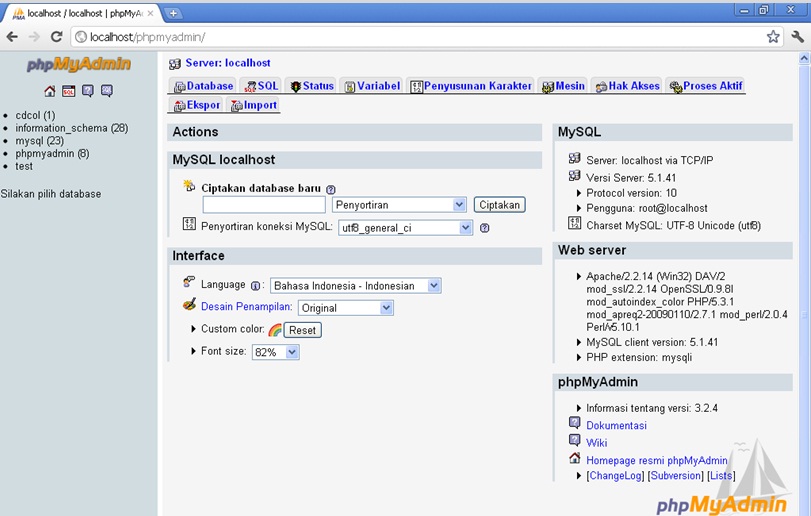Click the phpMyAdmin logo in the sidebar
Image resolution: width=811 pixels, height=516 pixels.
[79, 64]
